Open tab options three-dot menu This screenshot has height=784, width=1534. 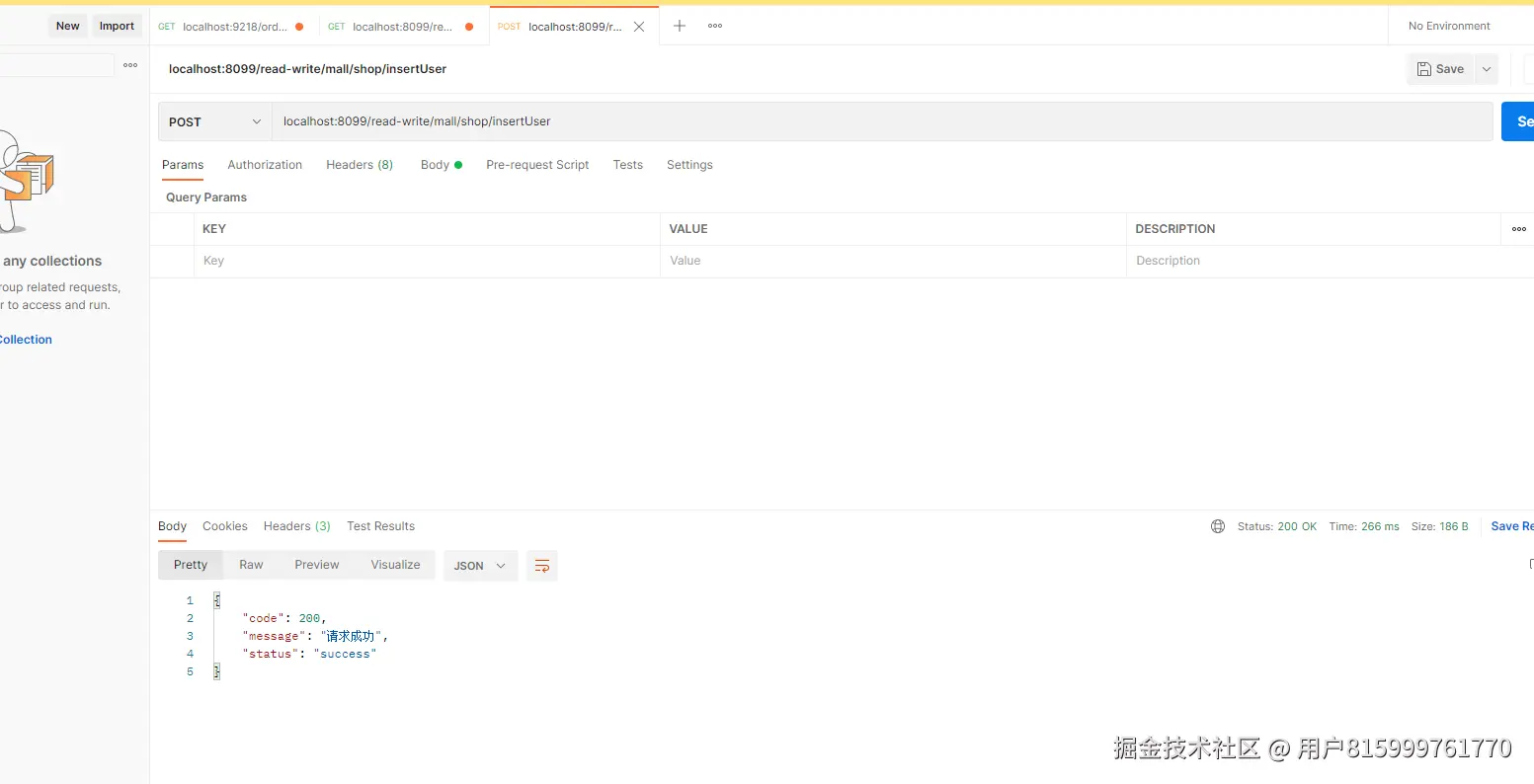[x=715, y=26]
